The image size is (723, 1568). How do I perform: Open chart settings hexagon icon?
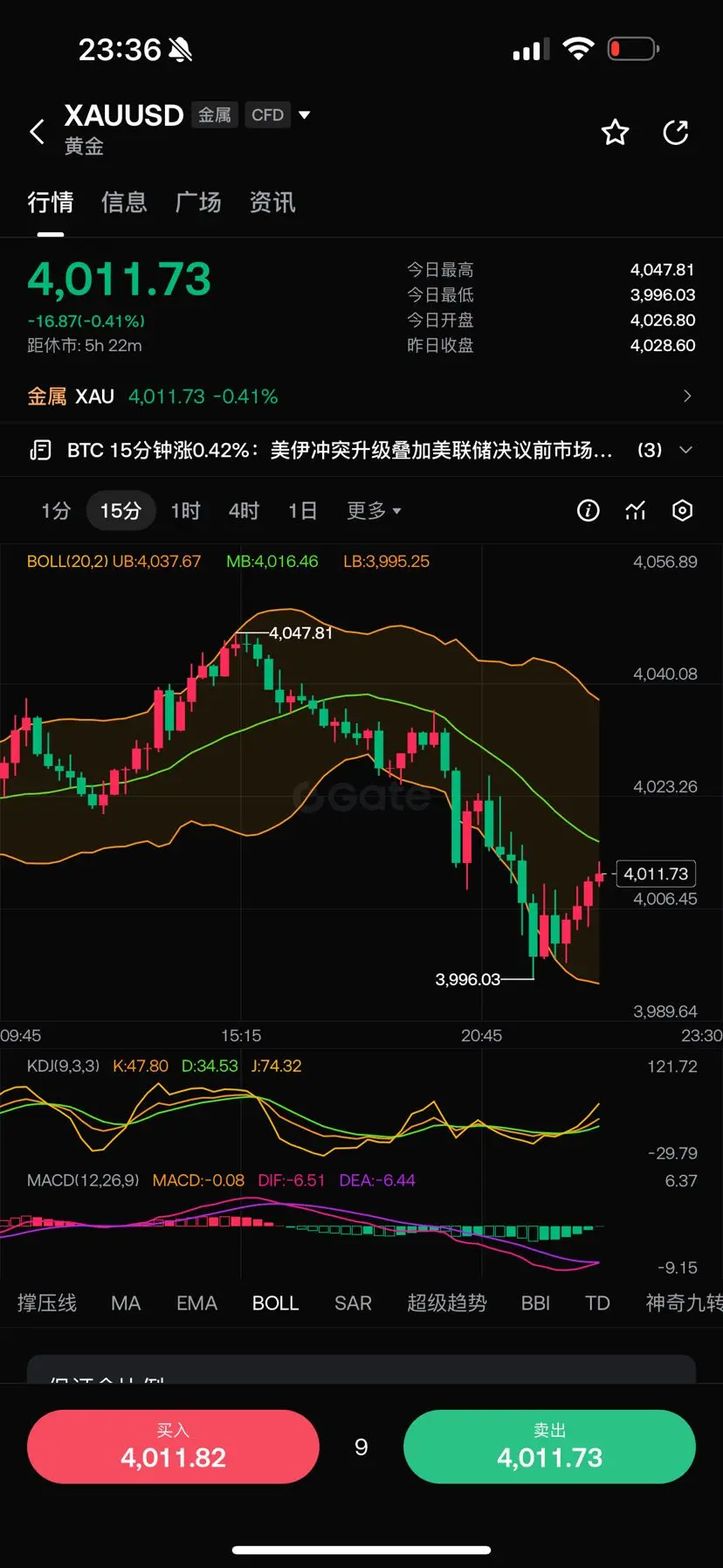[x=683, y=511]
